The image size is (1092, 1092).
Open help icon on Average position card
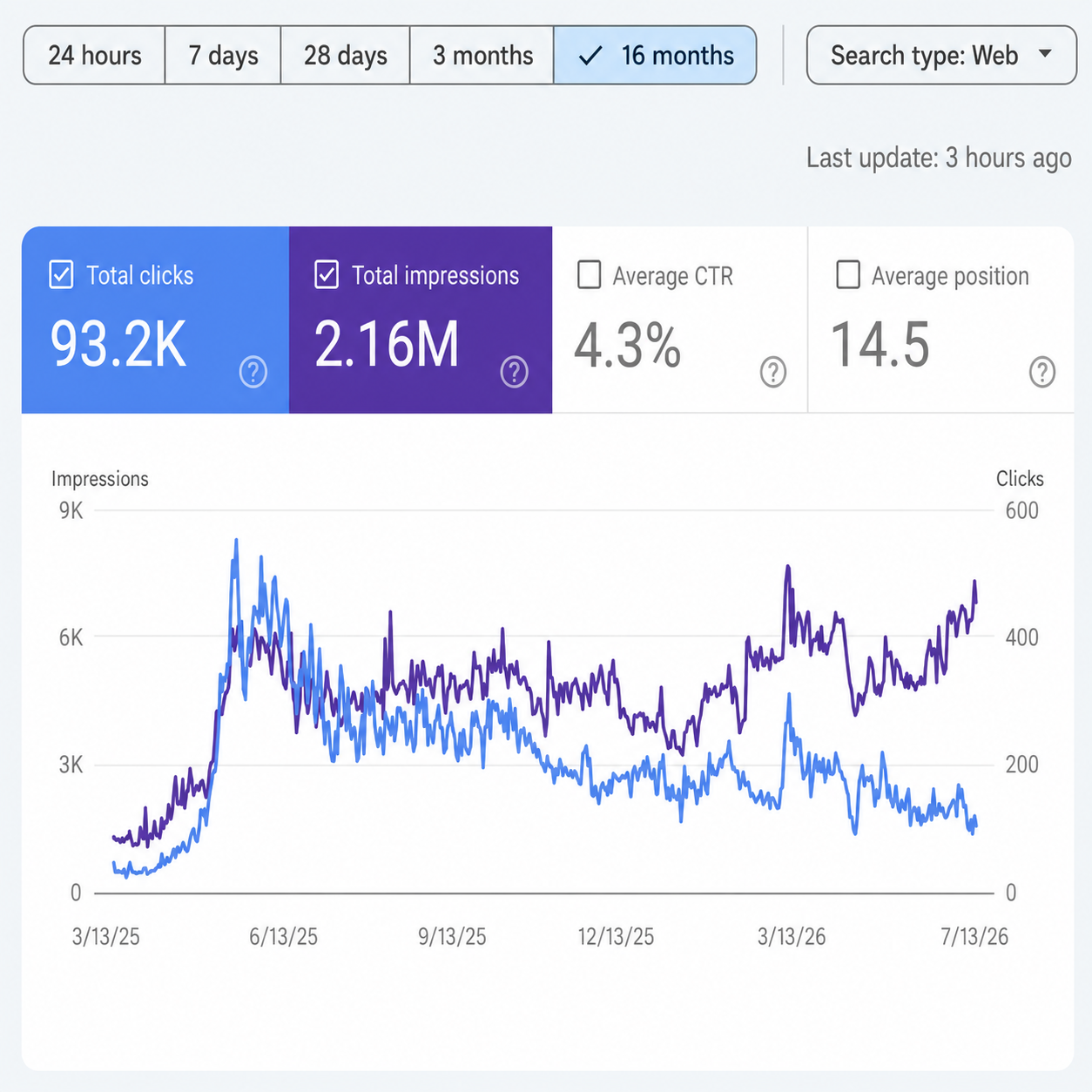pos(1042,372)
